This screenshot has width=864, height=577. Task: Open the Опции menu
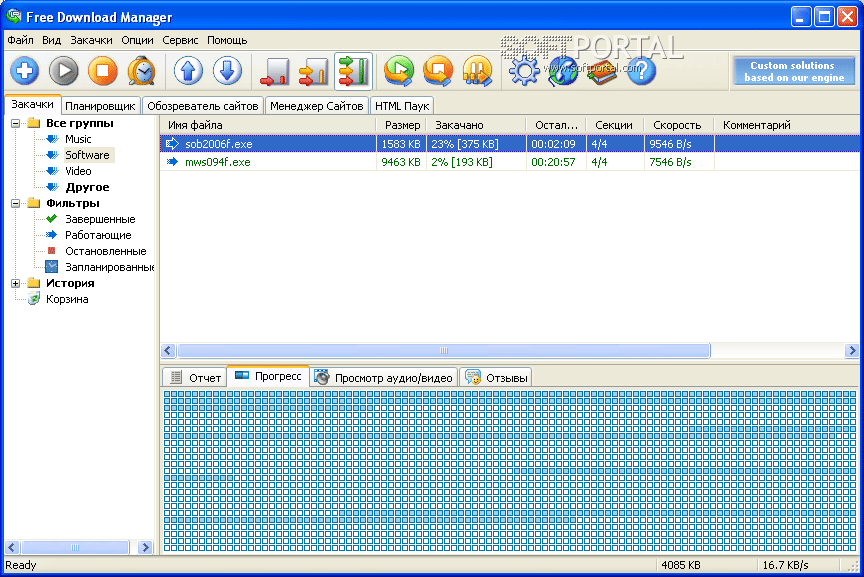(137, 40)
